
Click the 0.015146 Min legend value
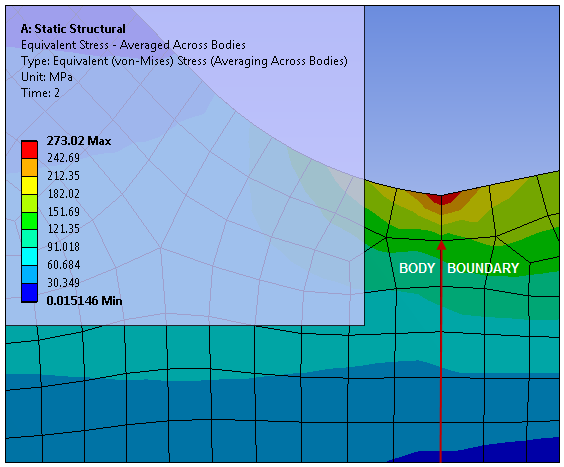(x=84, y=300)
